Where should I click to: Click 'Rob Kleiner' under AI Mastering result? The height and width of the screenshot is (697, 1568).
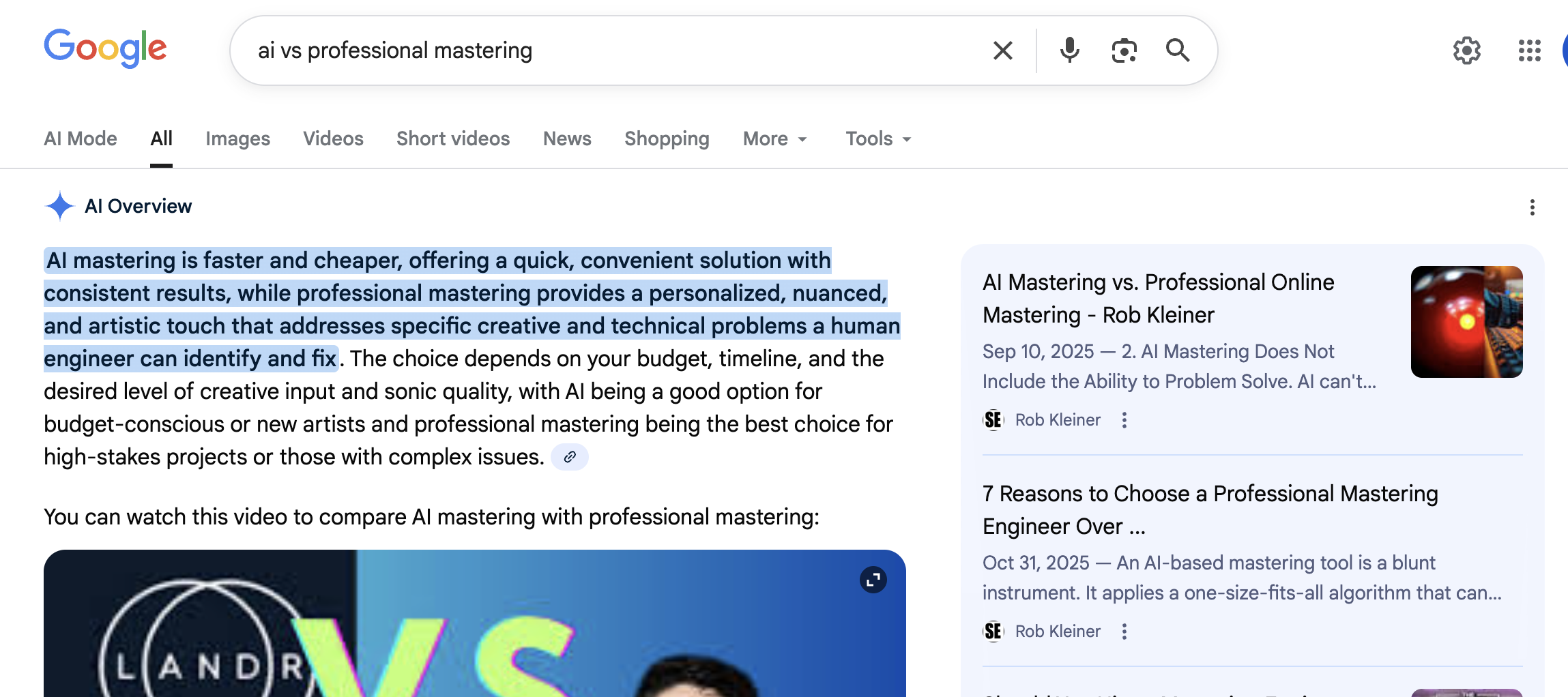point(1058,420)
